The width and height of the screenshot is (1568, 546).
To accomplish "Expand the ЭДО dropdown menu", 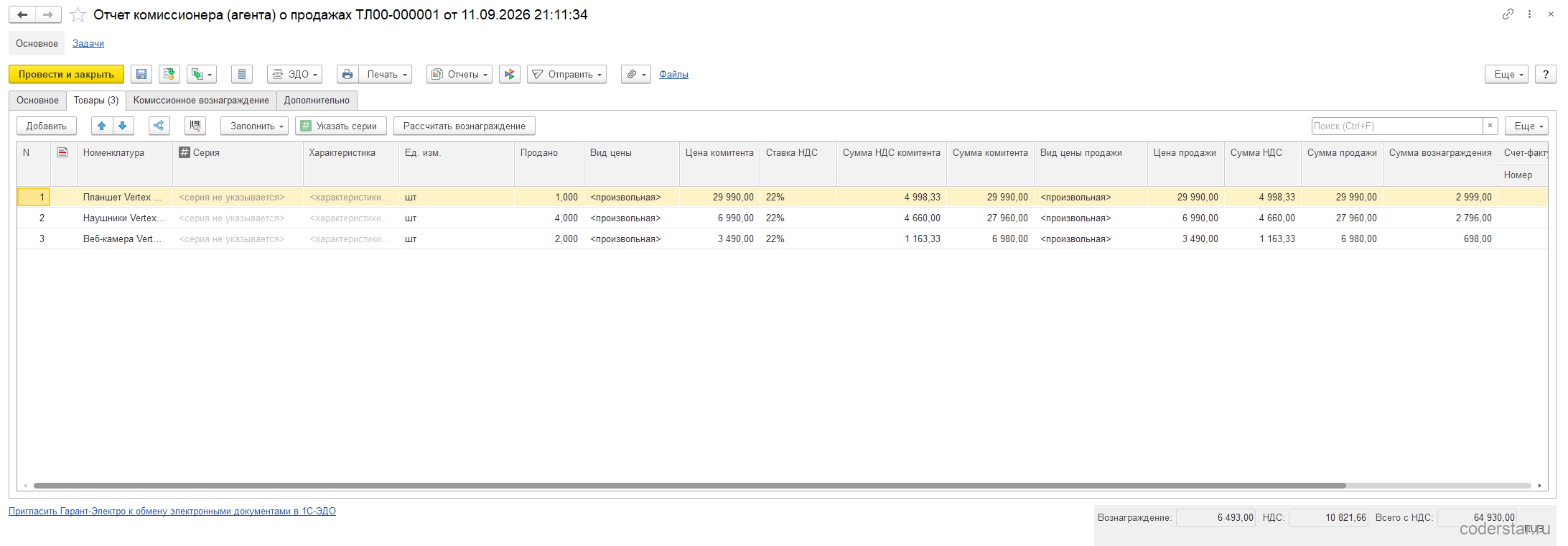I will pyautogui.click(x=294, y=74).
